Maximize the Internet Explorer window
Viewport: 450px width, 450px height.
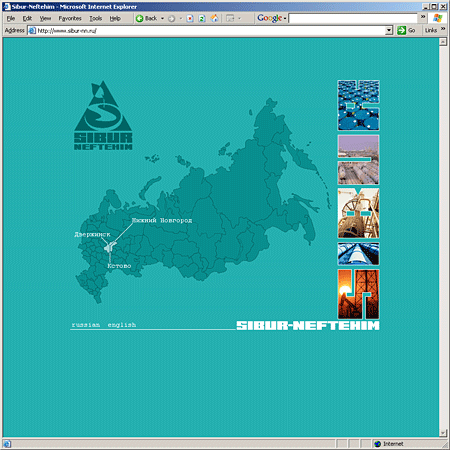coord(434,7)
